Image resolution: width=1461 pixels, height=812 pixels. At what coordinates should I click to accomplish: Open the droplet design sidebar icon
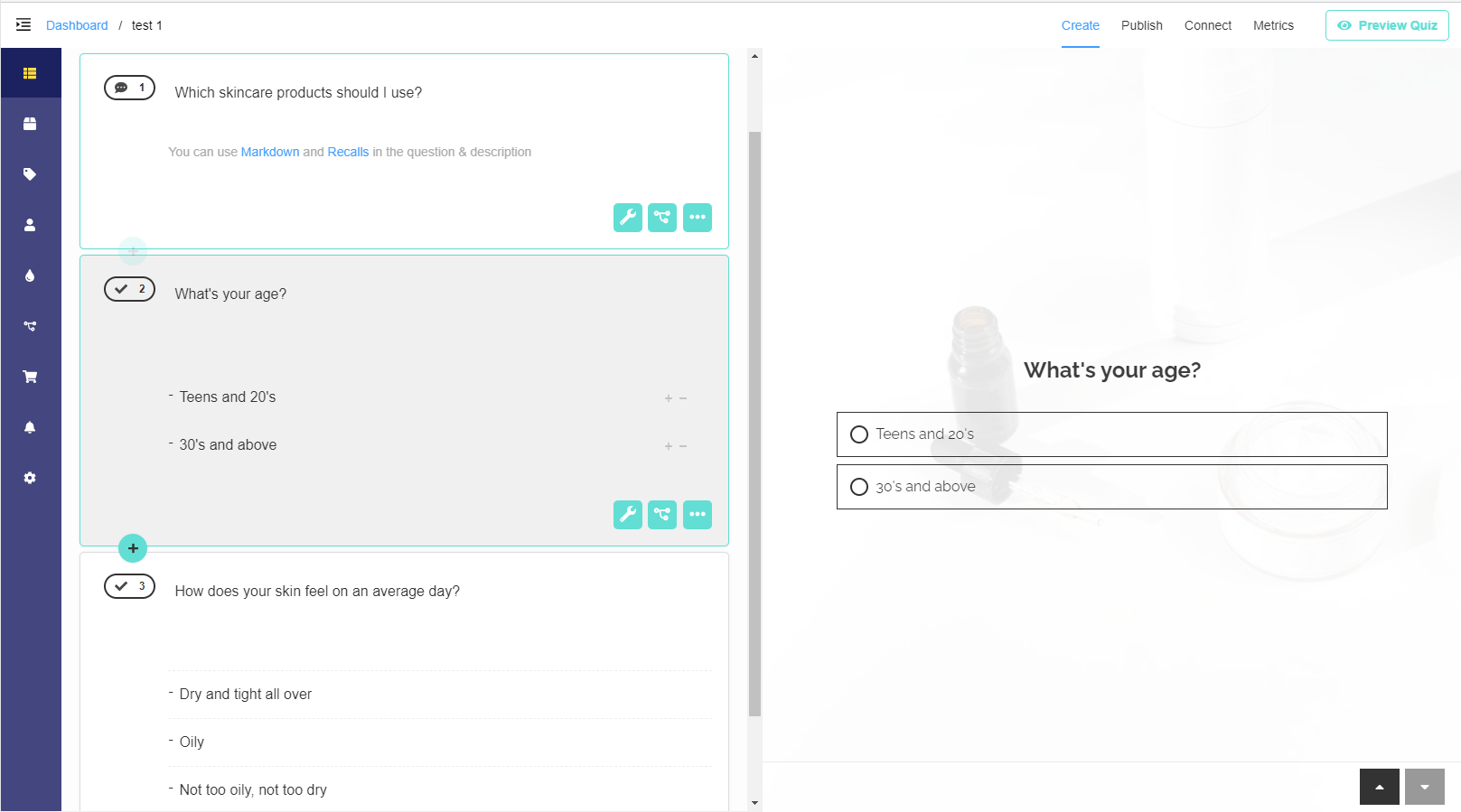click(30, 275)
